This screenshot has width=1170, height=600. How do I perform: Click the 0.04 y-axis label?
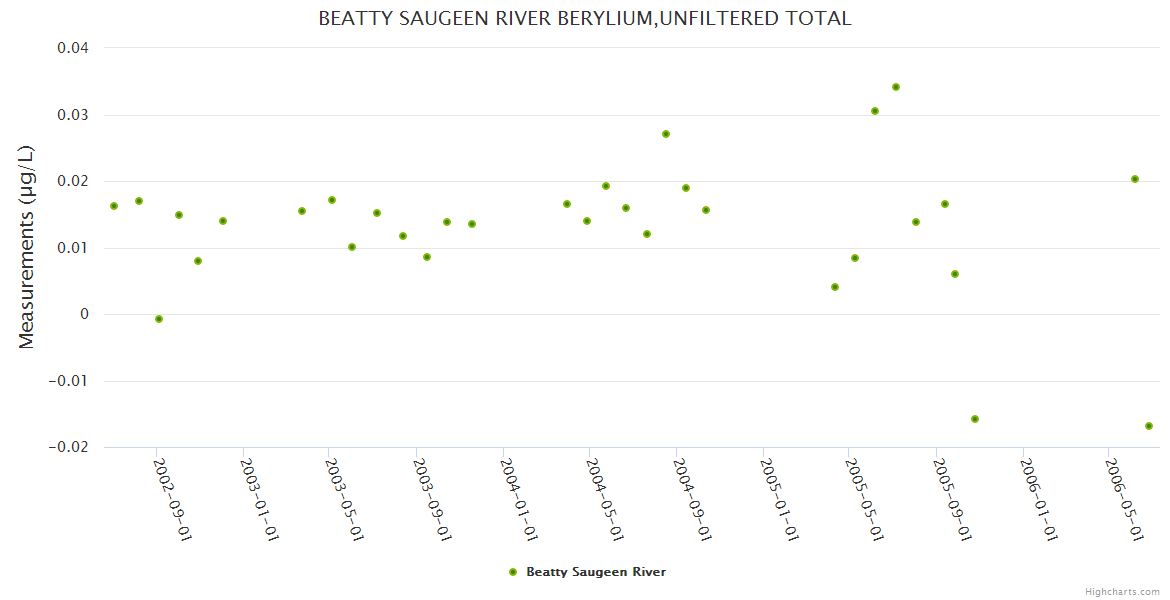72,48
